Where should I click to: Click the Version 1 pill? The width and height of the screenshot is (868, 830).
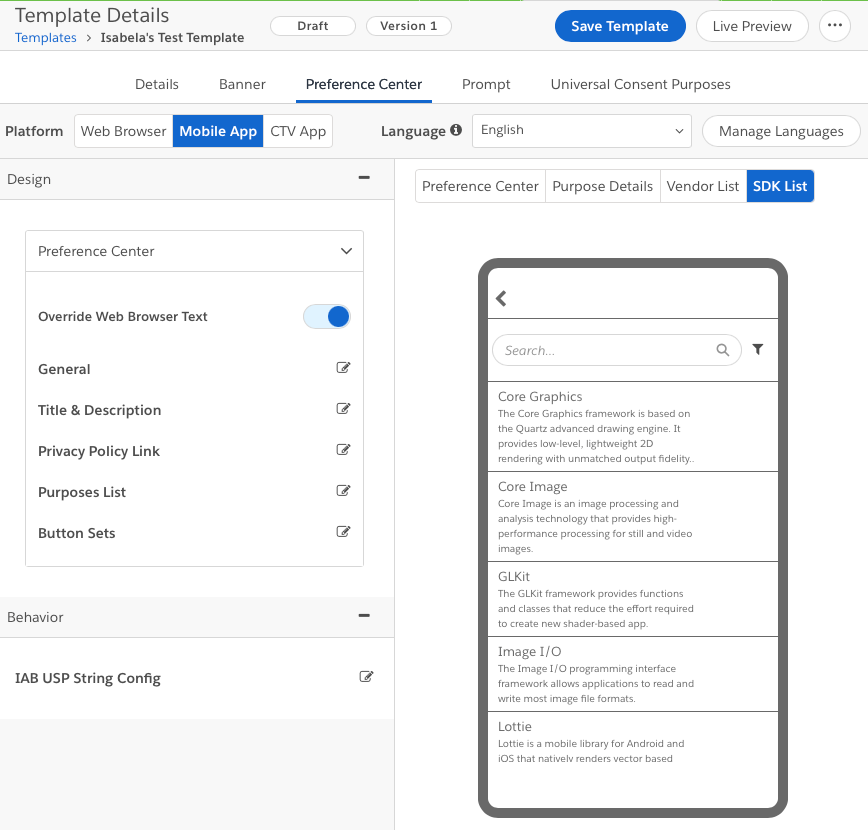(409, 26)
